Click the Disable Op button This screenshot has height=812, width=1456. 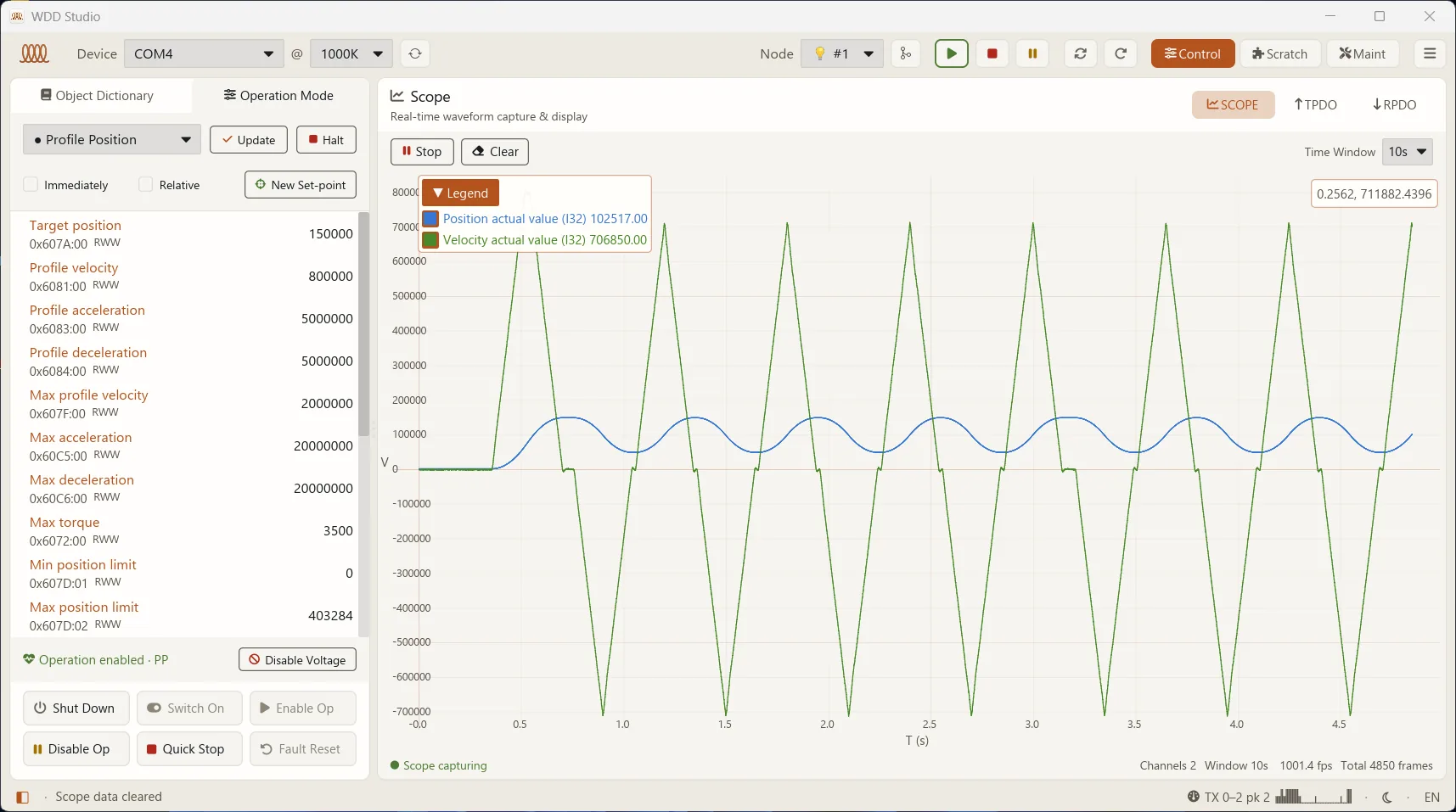(76, 749)
